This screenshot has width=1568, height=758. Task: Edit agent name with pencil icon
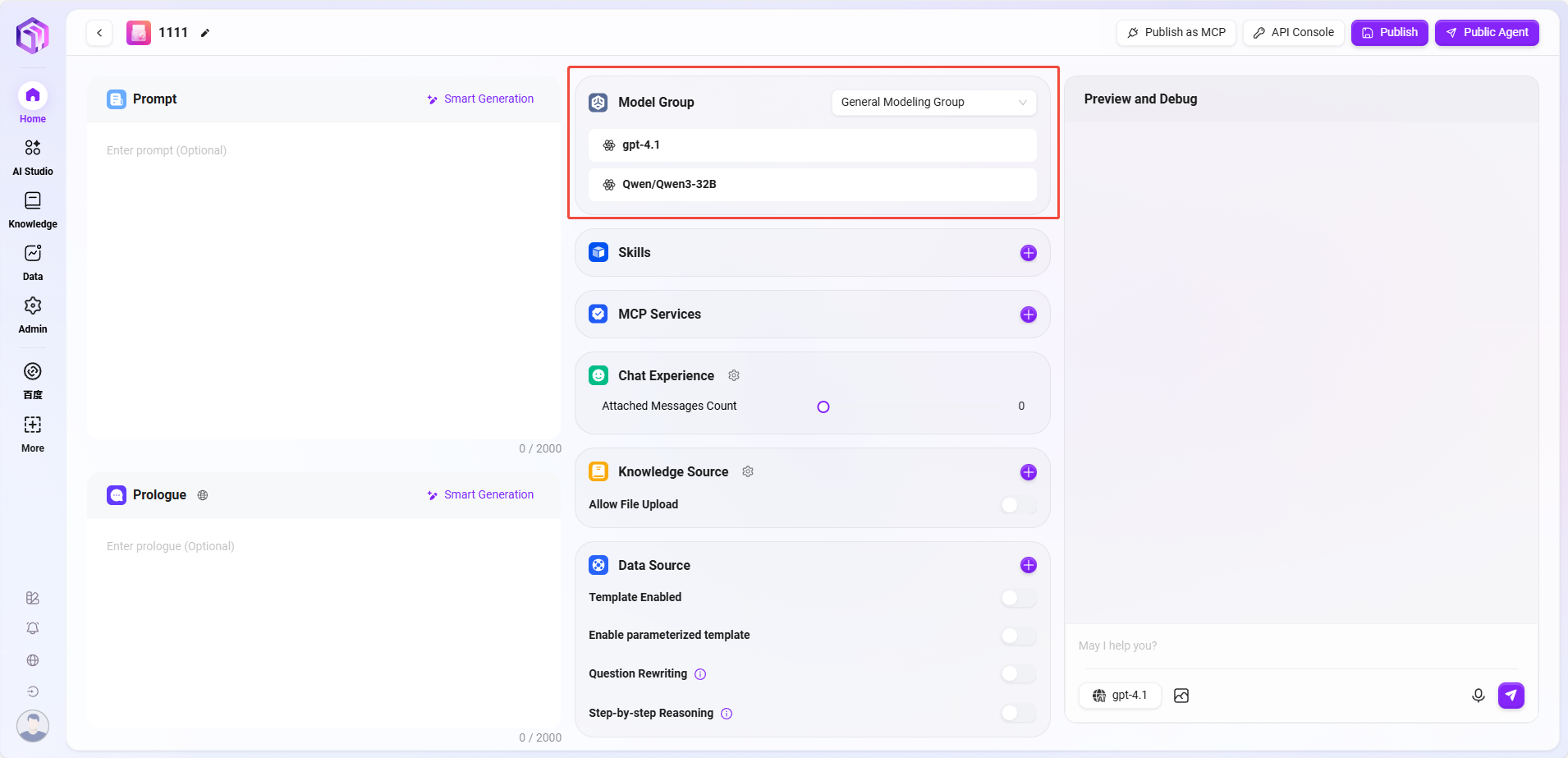[205, 33]
